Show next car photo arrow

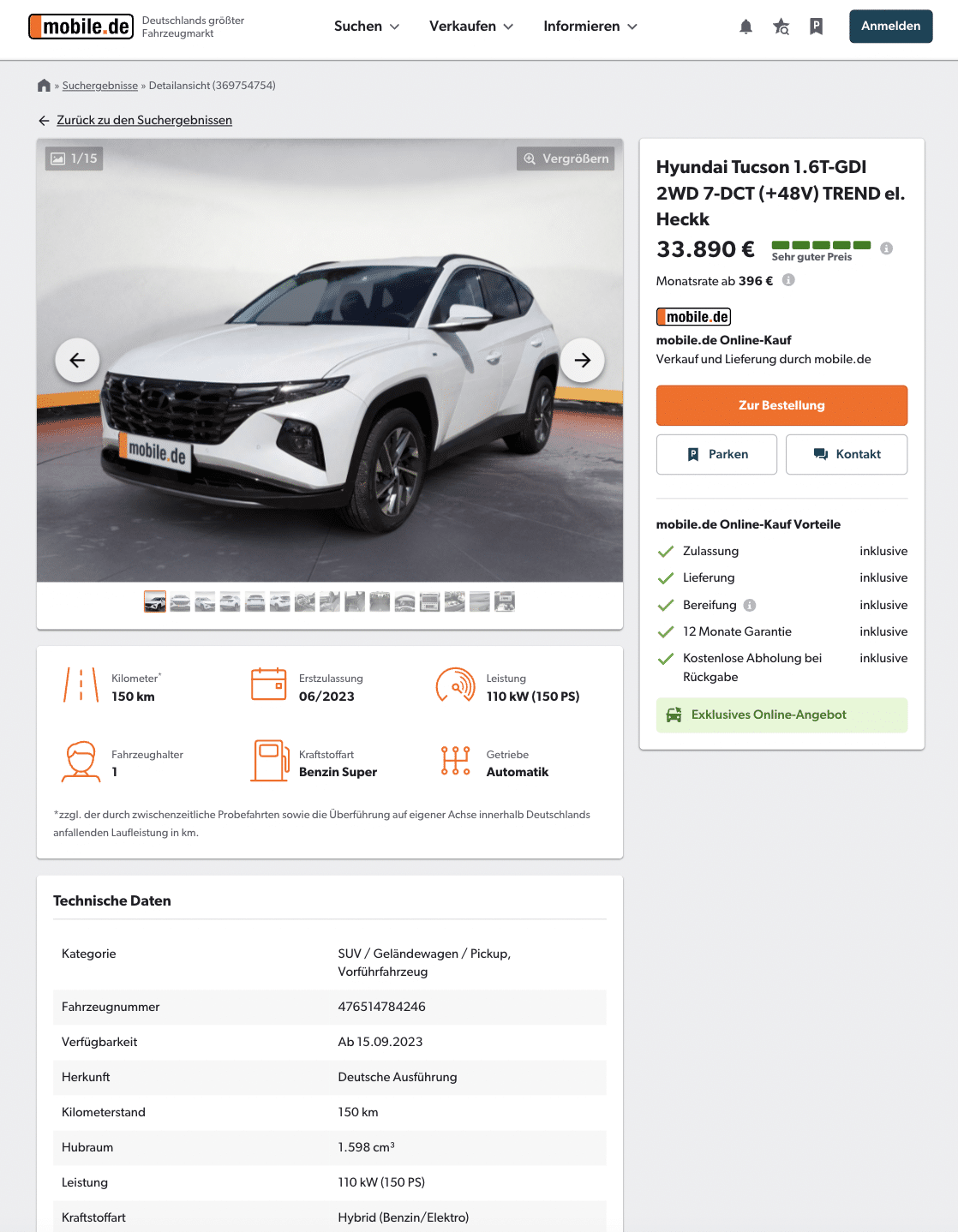click(583, 360)
